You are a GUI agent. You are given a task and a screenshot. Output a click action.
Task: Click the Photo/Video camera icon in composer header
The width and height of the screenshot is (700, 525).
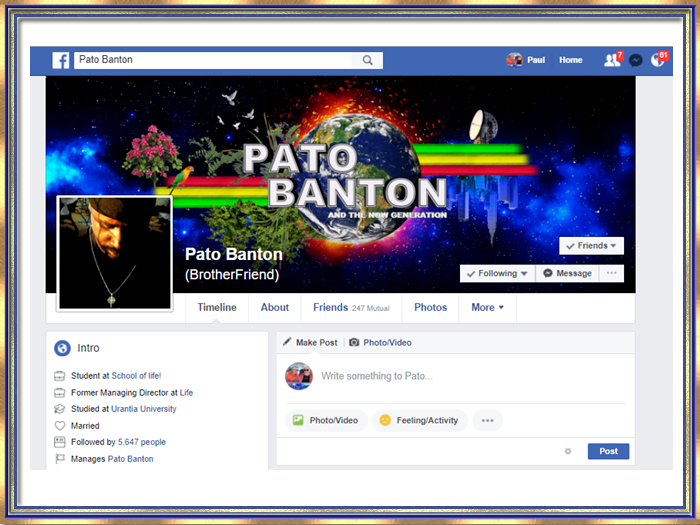coord(354,343)
